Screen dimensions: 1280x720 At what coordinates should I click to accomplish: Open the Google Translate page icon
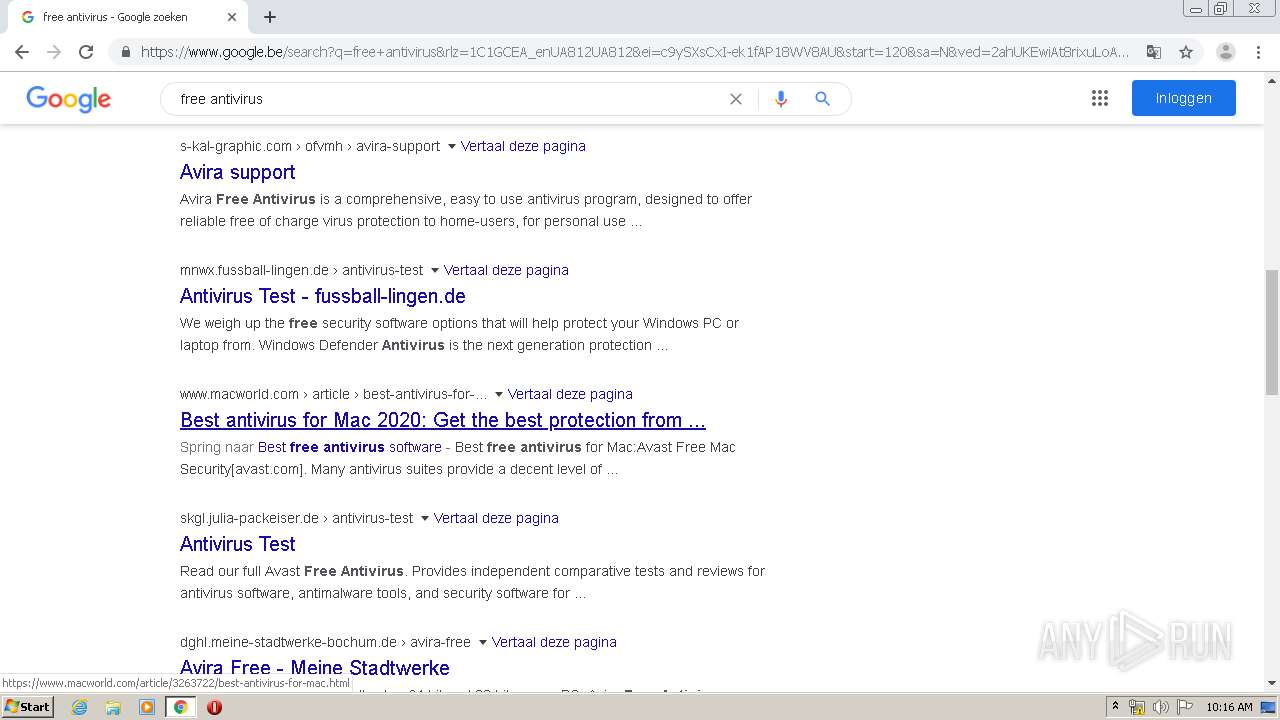[1153, 52]
